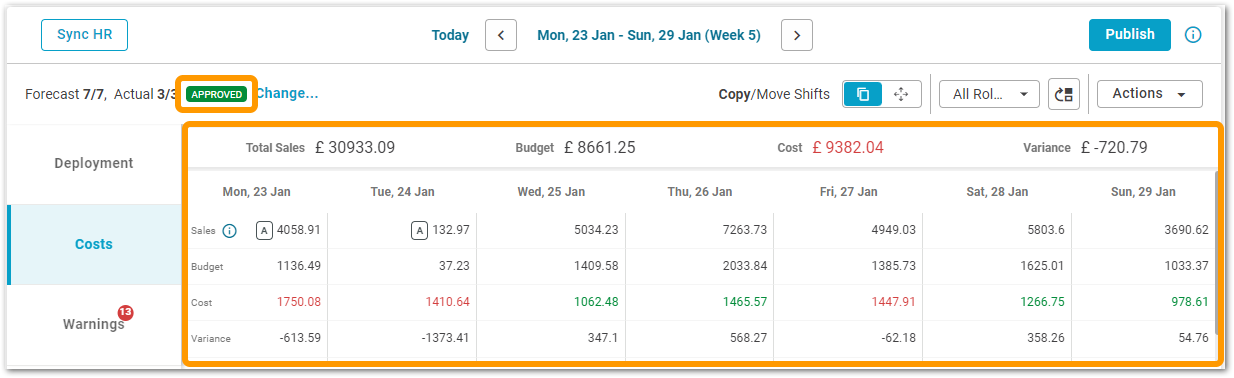Open the week date range picker
This screenshot has width=1234, height=378.
[648, 35]
